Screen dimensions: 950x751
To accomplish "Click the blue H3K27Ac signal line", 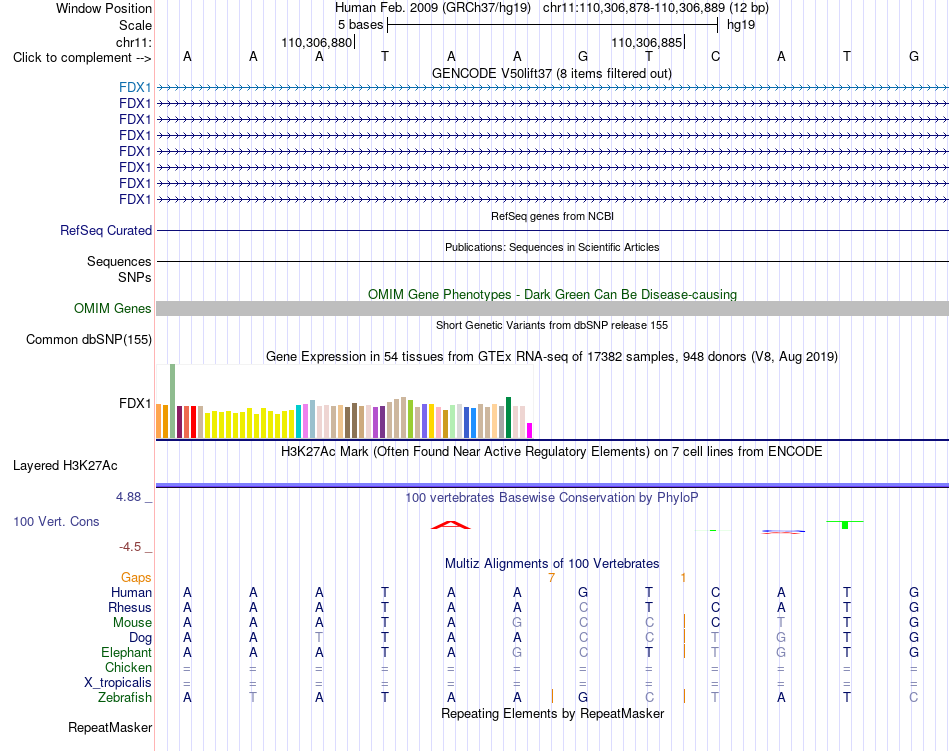I will click(x=552, y=485).
